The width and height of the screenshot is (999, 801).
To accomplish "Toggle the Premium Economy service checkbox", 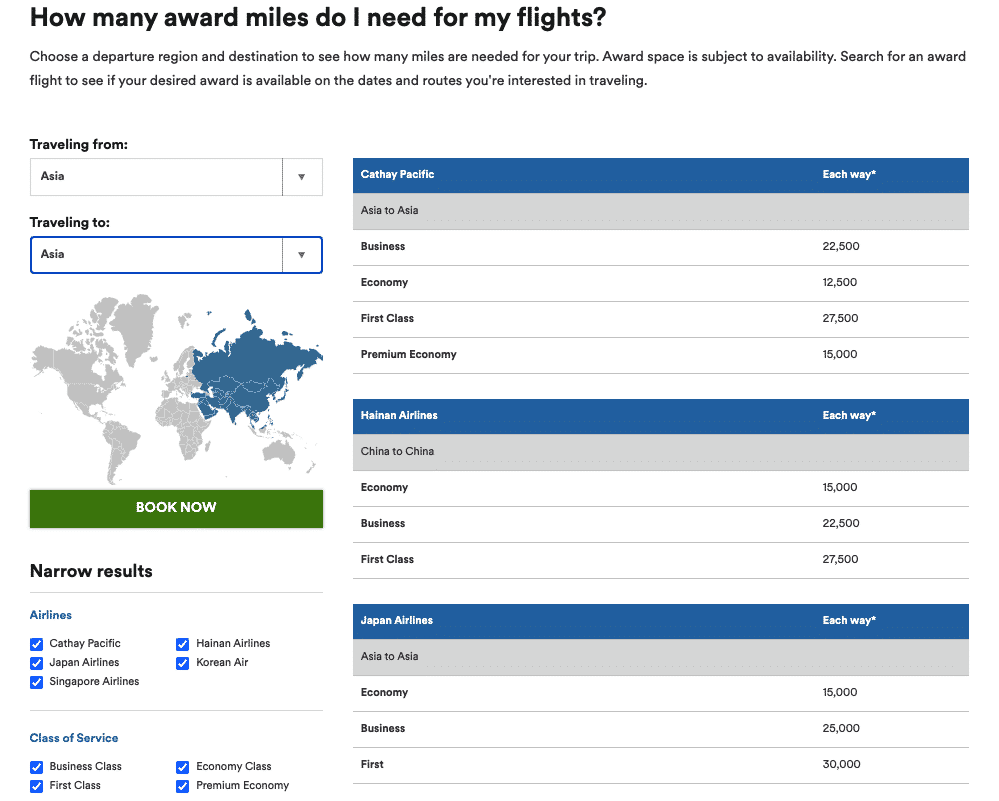I will [183, 786].
